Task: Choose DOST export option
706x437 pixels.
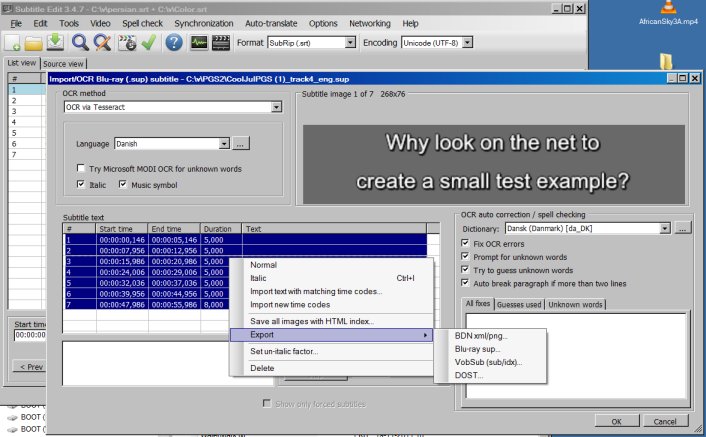Action: (x=491, y=375)
